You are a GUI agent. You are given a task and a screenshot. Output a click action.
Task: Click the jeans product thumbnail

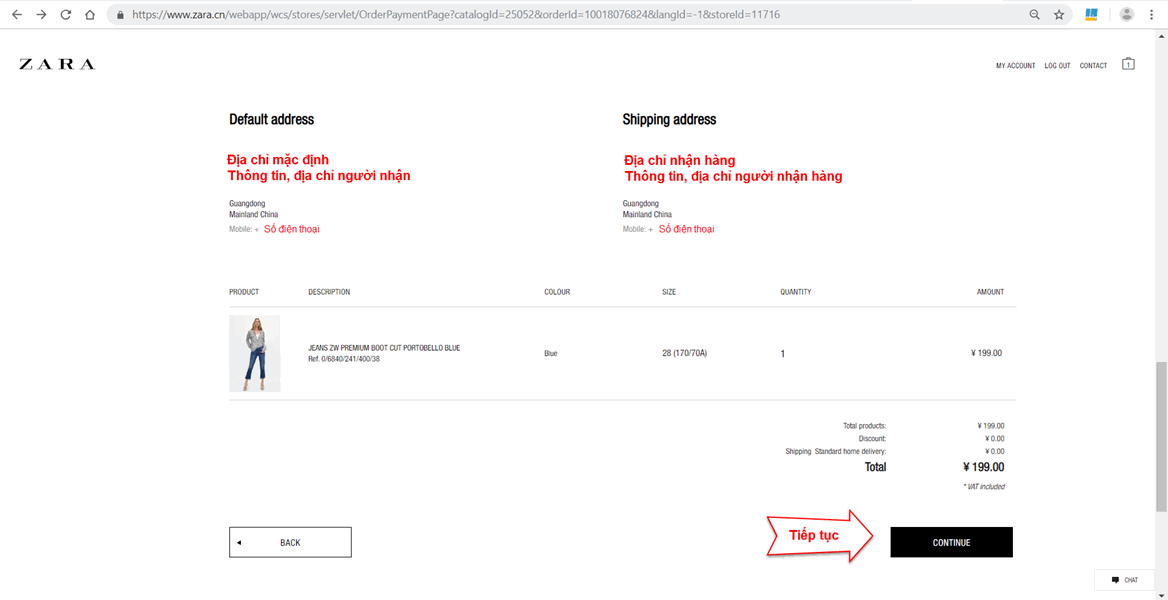255,353
